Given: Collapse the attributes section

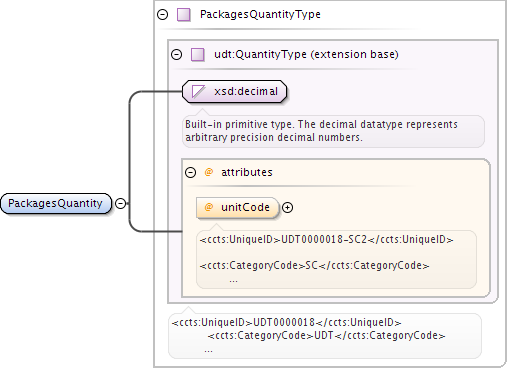Looking at the screenshot, I should (190, 172).
